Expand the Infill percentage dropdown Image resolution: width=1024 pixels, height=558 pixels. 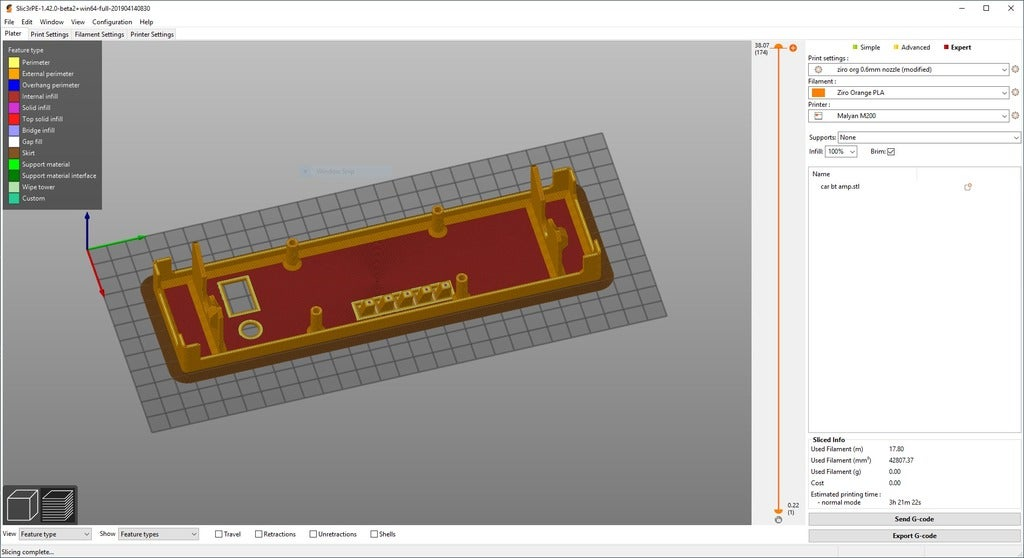[841, 152]
